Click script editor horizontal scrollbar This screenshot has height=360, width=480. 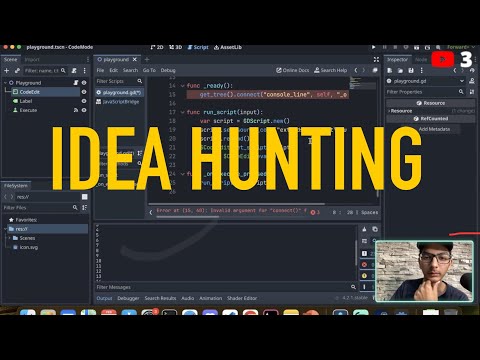coord(237,204)
